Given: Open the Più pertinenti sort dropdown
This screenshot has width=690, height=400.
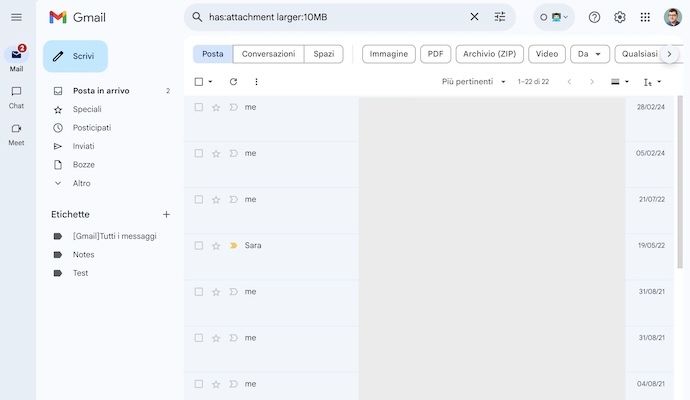Looking at the screenshot, I should pos(474,82).
